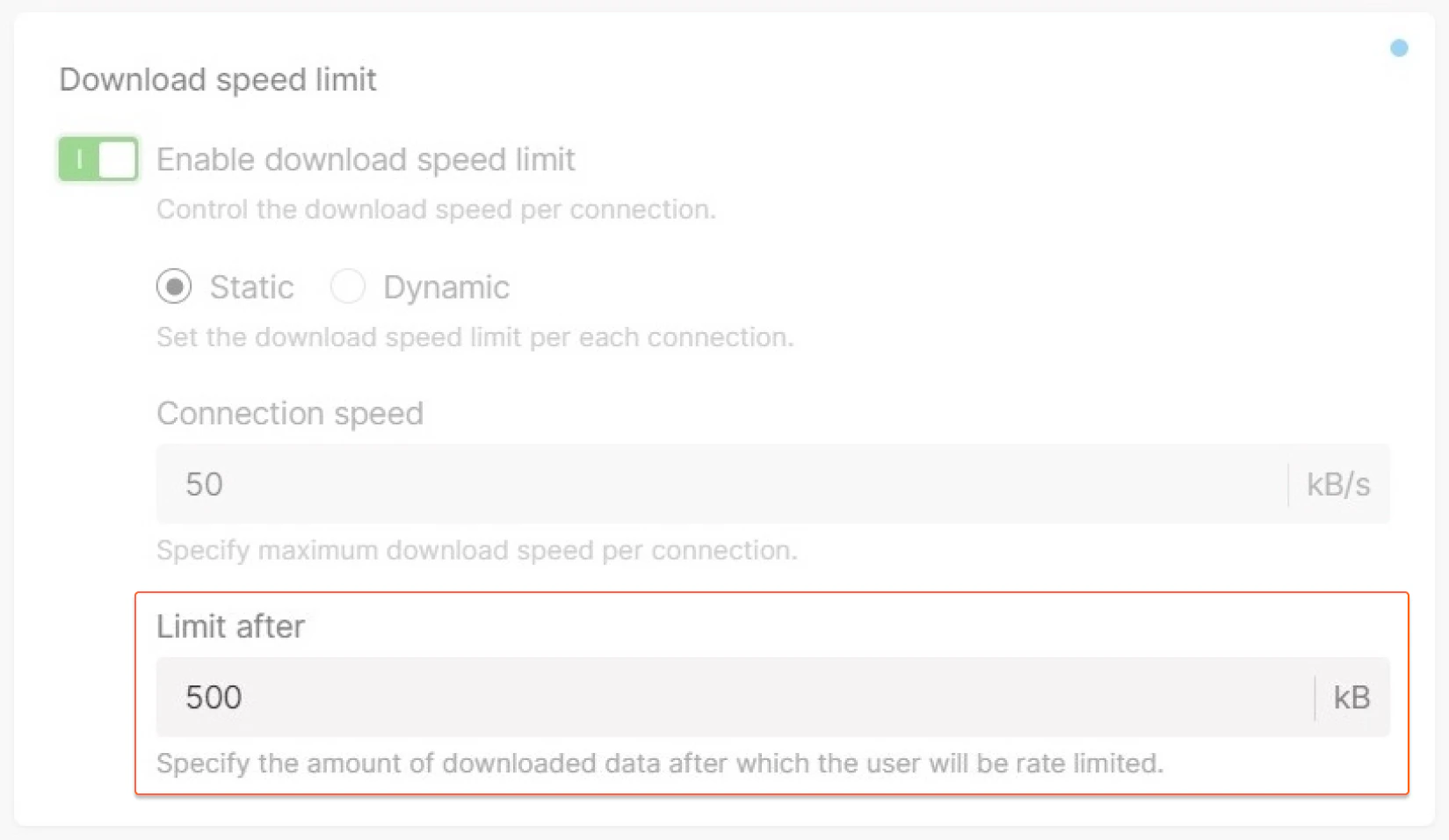The width and height of the screenshot is (1449, 840).
Task: Click the rate limited description text
Action: point(660,763)
